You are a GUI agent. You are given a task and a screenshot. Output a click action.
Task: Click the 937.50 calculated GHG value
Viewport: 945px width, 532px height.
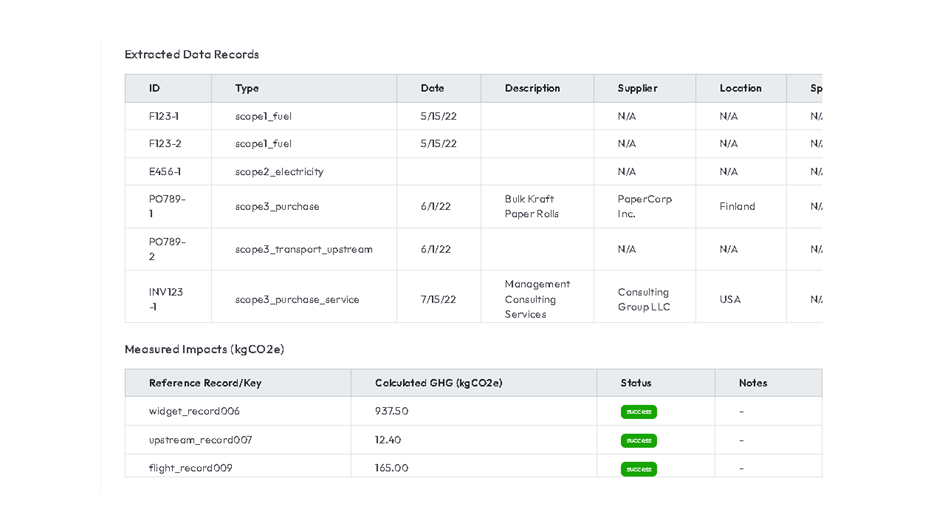391,411
